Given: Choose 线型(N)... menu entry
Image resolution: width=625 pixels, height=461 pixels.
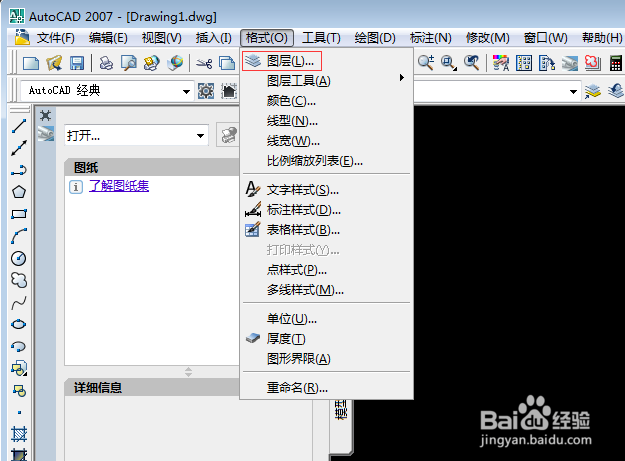Looking at the screenshot, I should click(x=326, y=121).
